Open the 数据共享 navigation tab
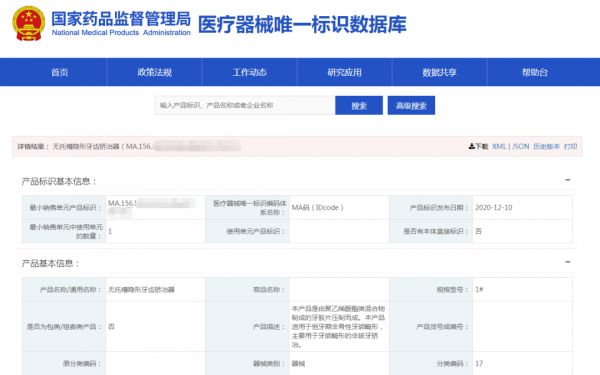Screen dimensions: 600x375 point(439,72)
